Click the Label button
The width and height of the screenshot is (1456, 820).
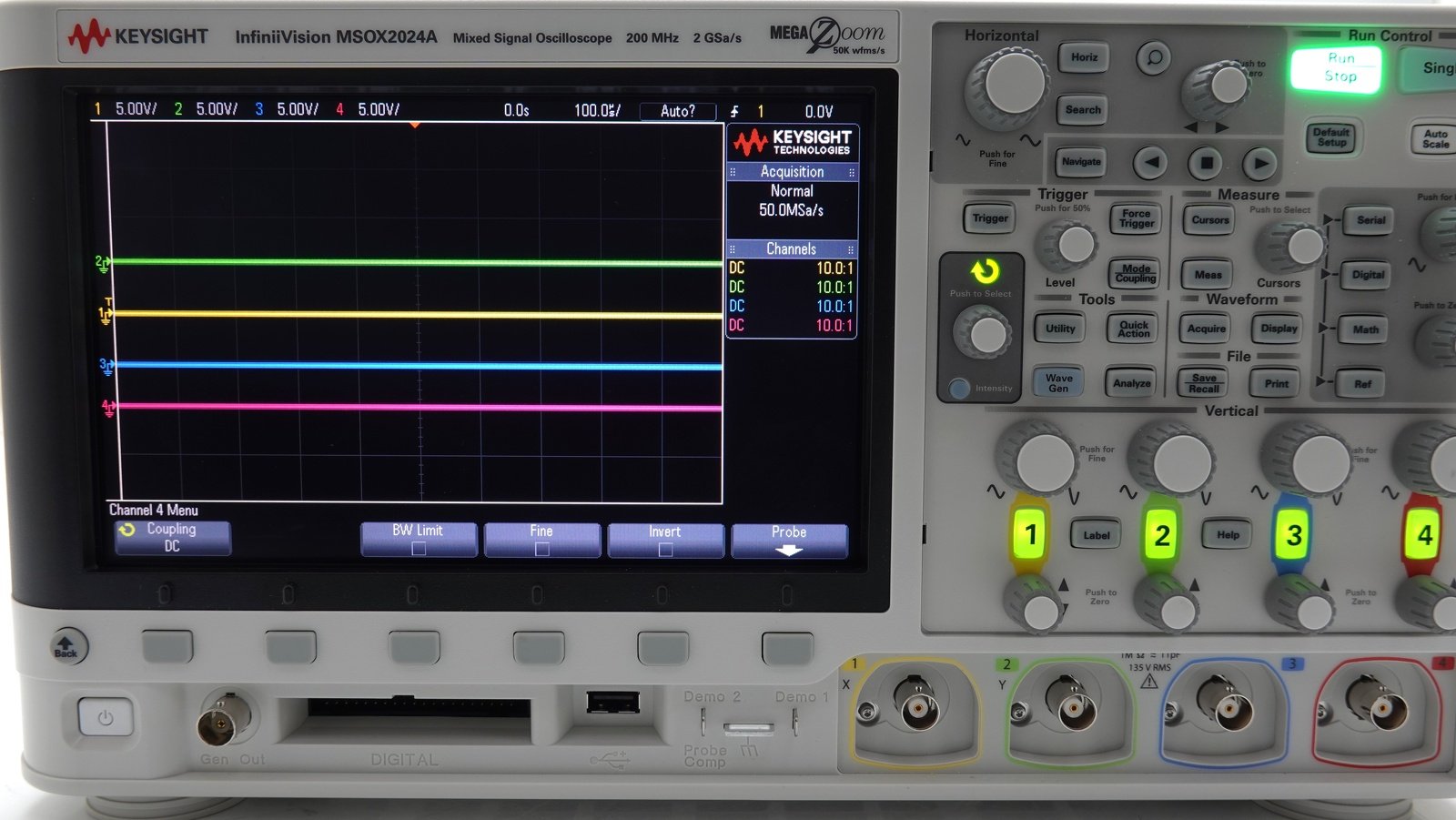pyautogui.click(x=1096, y=535)
